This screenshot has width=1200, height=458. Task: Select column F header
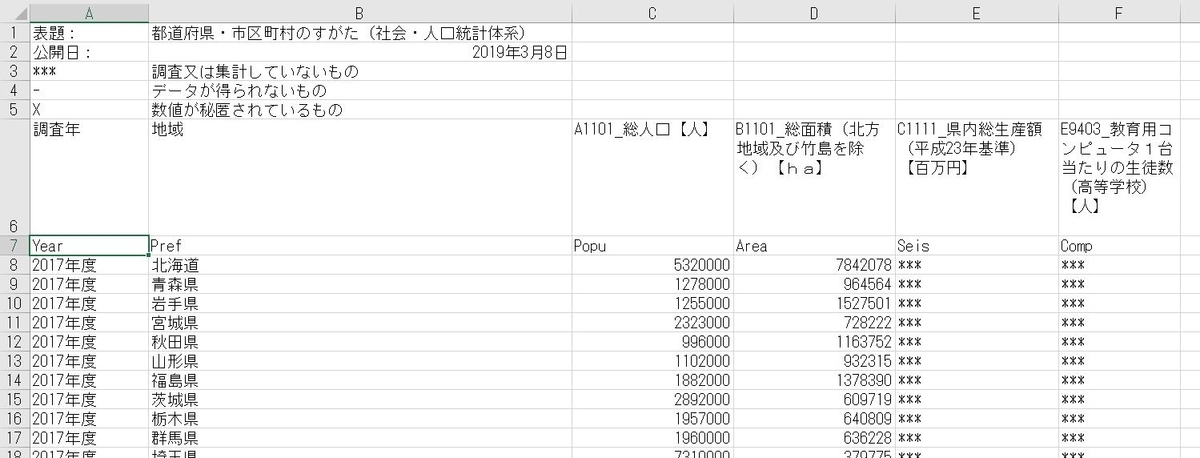click(1119, 13)
